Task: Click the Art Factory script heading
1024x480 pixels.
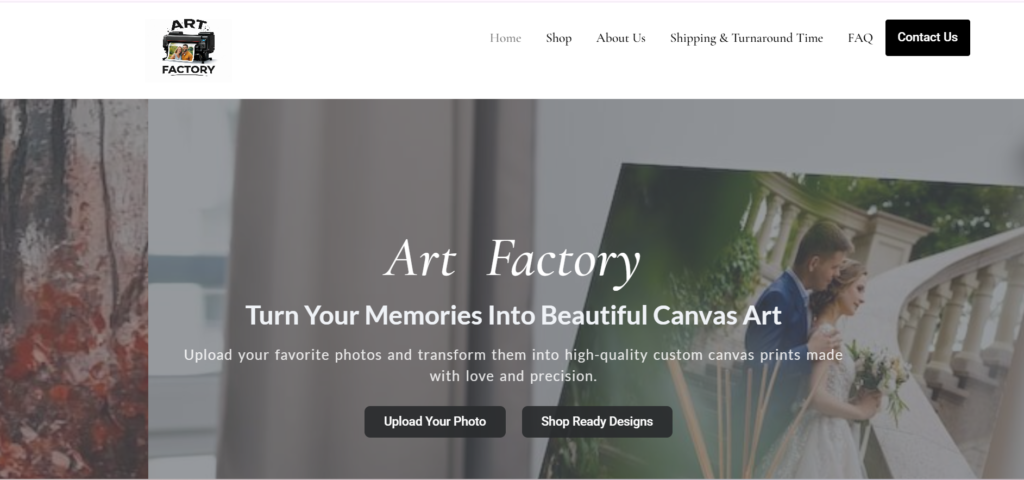Action: click(513, 261)
